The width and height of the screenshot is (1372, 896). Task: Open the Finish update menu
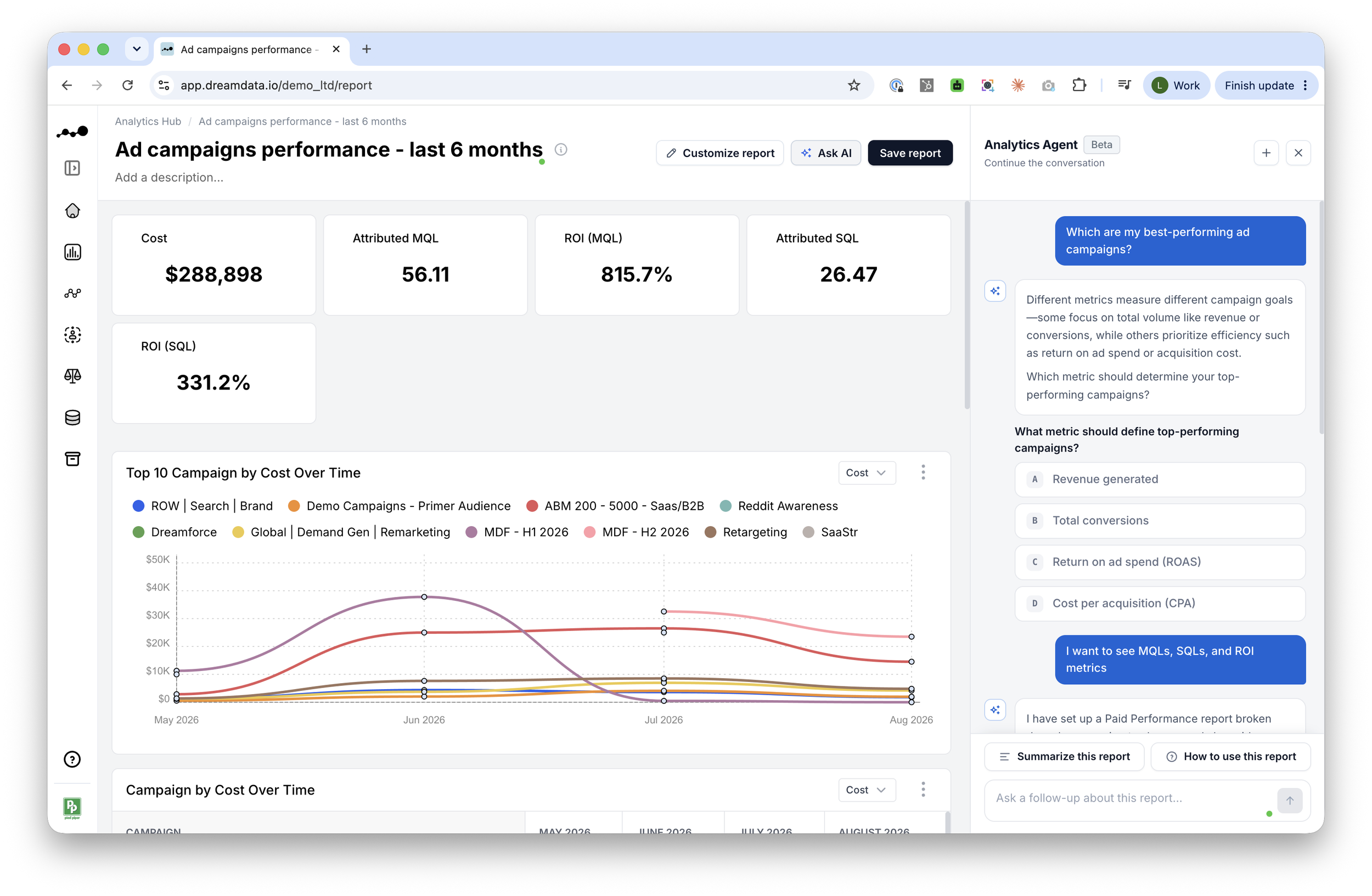(1266, 85)
